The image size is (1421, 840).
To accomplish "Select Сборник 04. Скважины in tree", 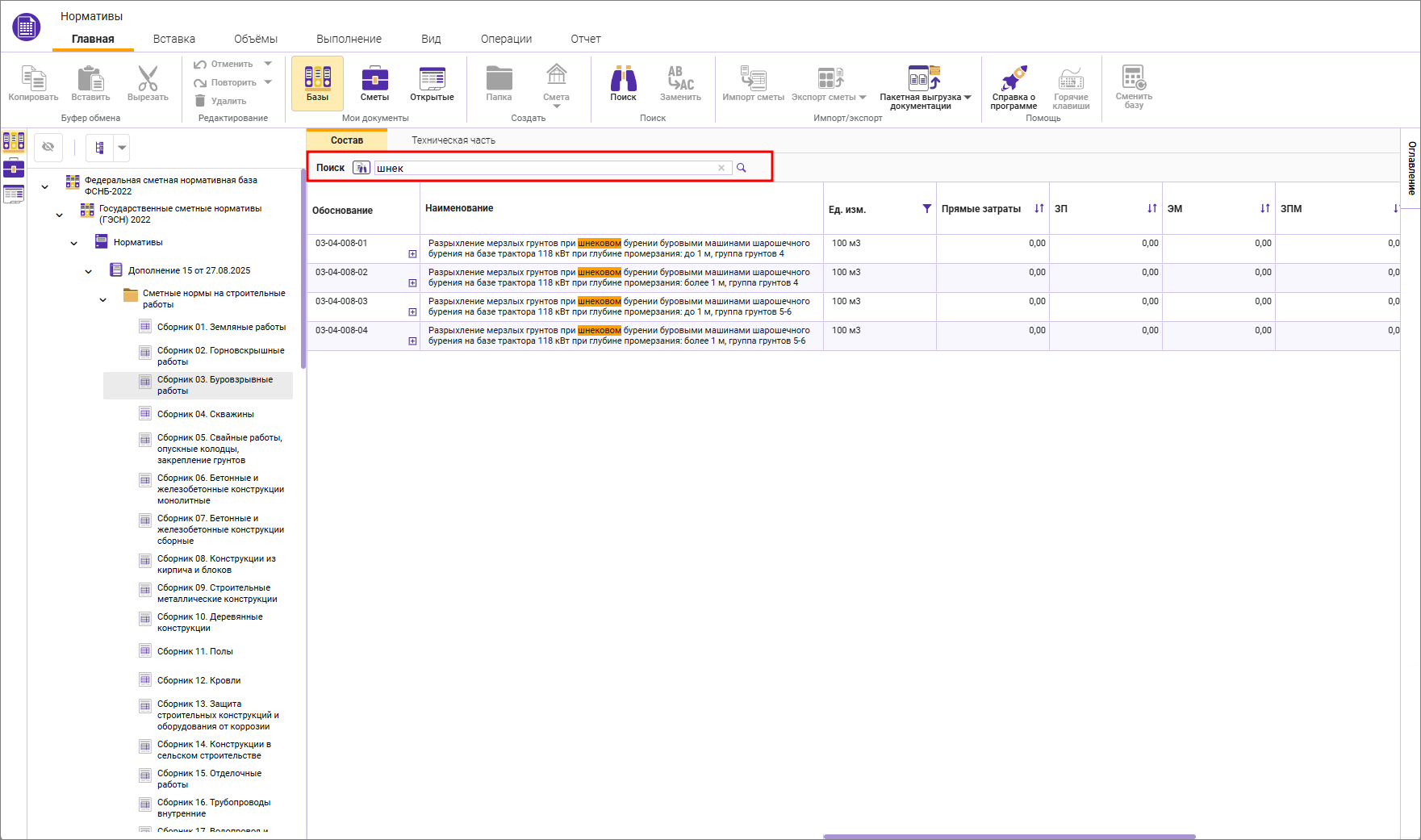I will (x=205, y=414).
